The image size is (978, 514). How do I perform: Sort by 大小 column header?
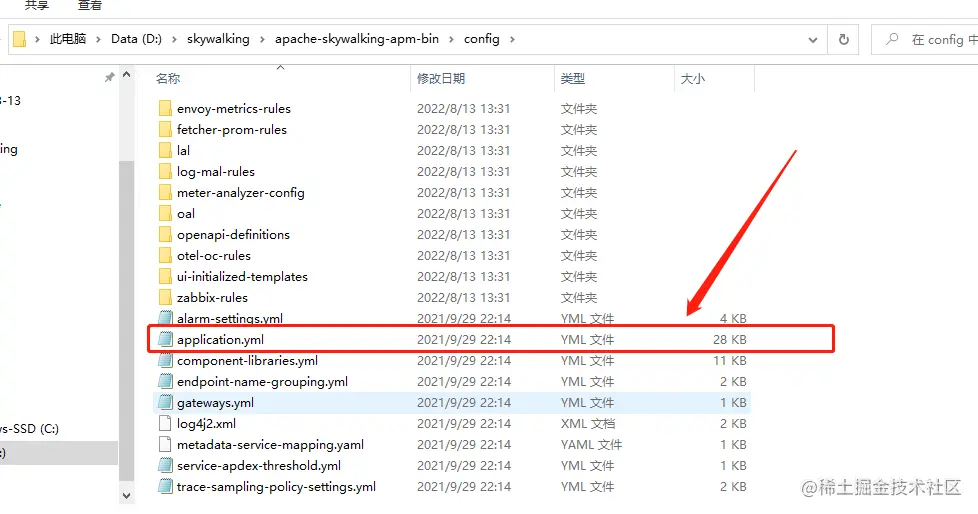(692, 79)
